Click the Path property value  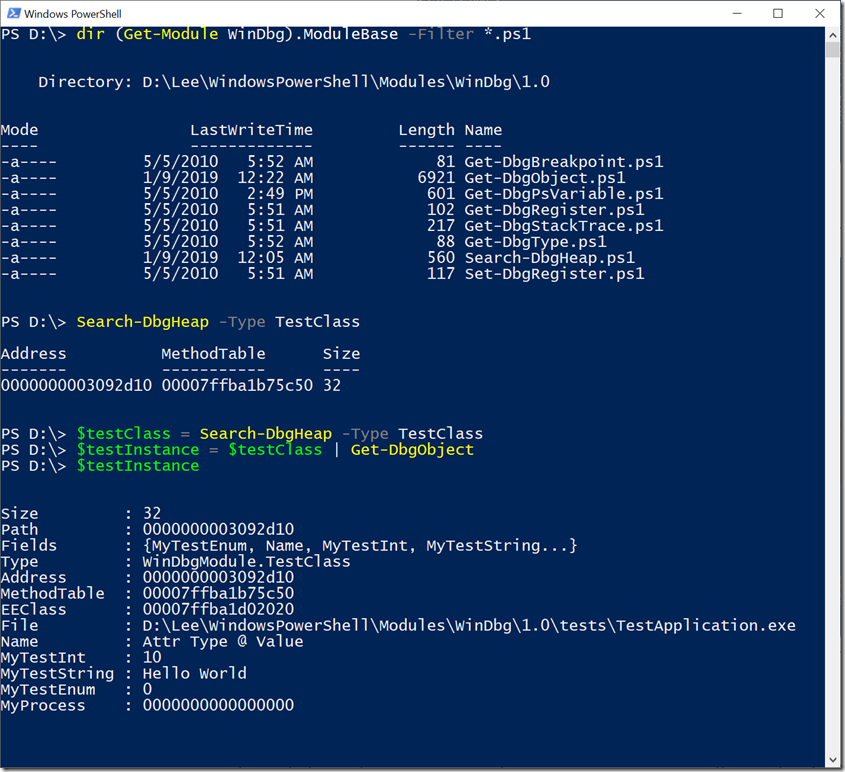218,530
